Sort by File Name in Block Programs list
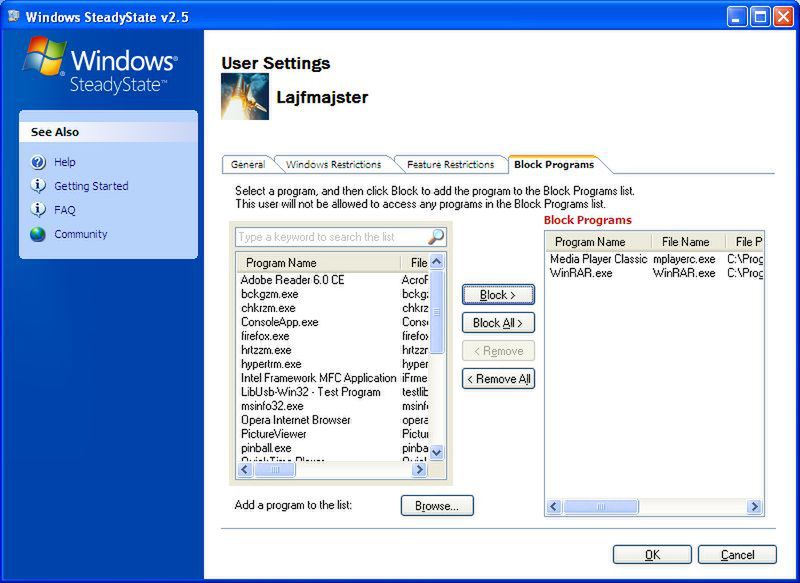The image size is (800, 583). 688,242
